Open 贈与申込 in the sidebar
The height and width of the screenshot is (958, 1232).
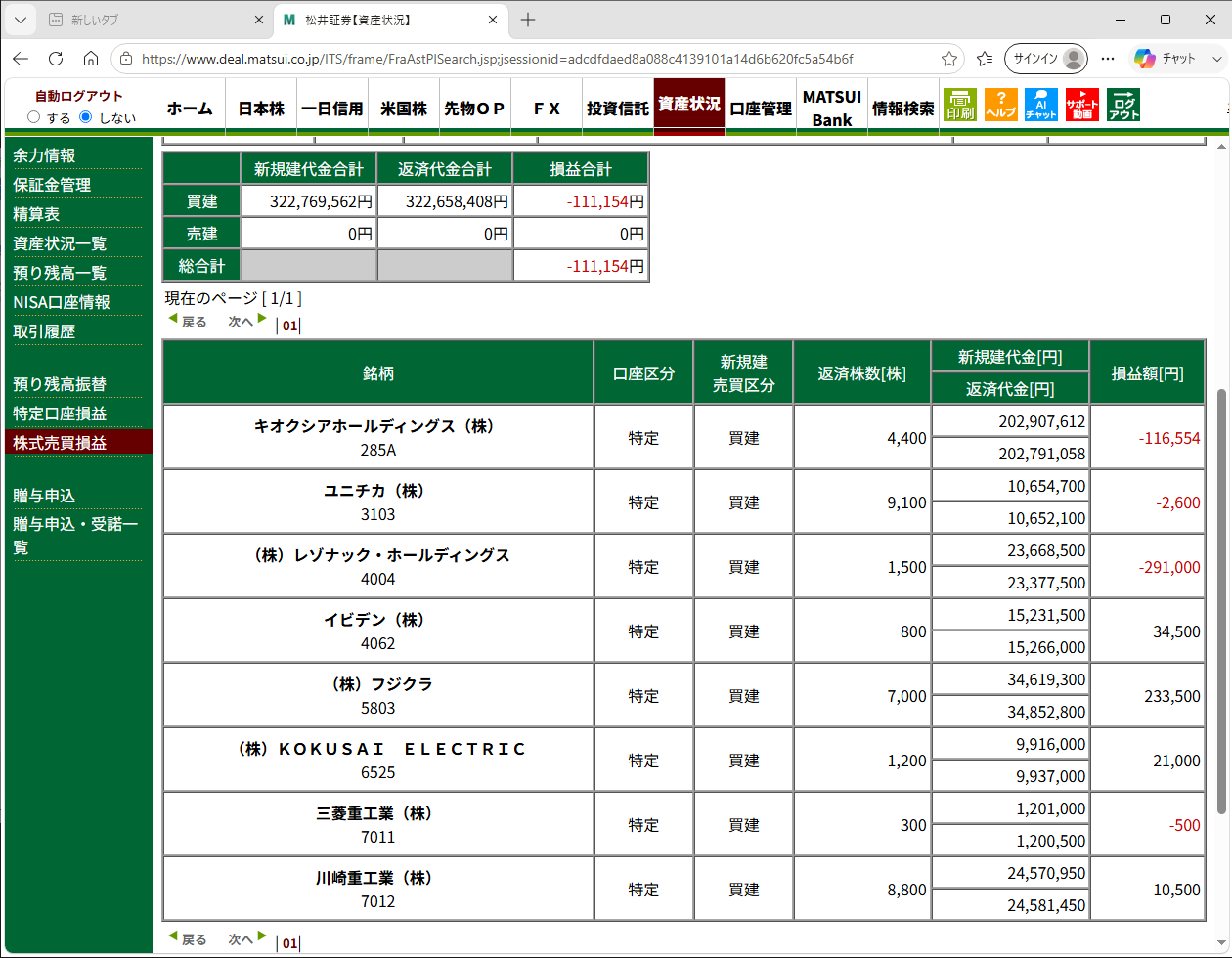[44, 496]
